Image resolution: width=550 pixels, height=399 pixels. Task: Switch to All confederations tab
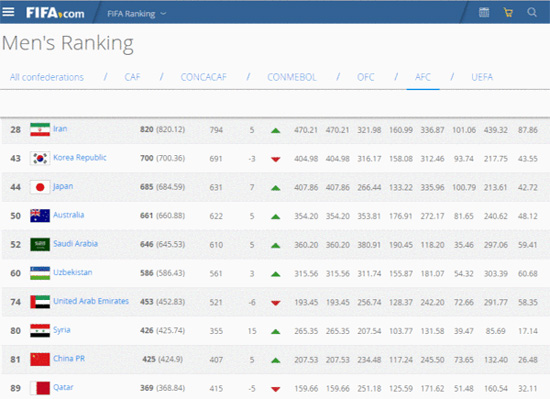click(x=47, y=77)
